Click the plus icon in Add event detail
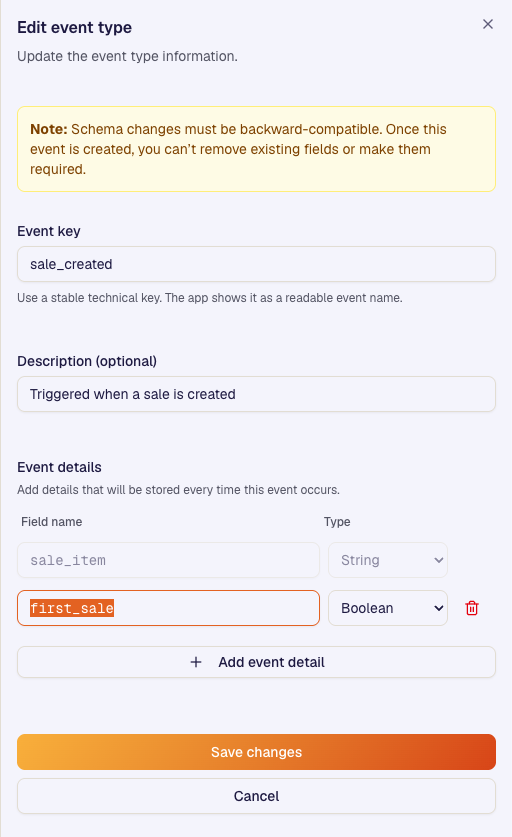512x837 pixels. coord(196,662)
